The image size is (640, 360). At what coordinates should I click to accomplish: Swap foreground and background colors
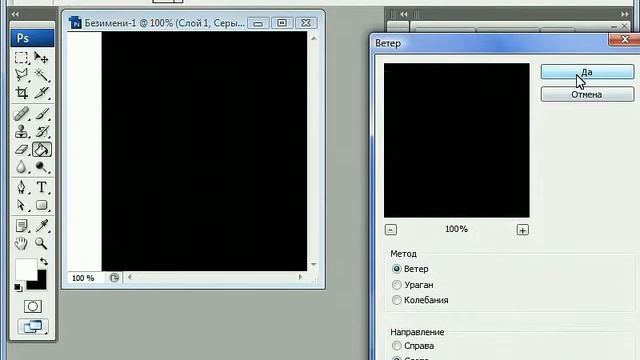pyautogui.click(x=44, y=262)
